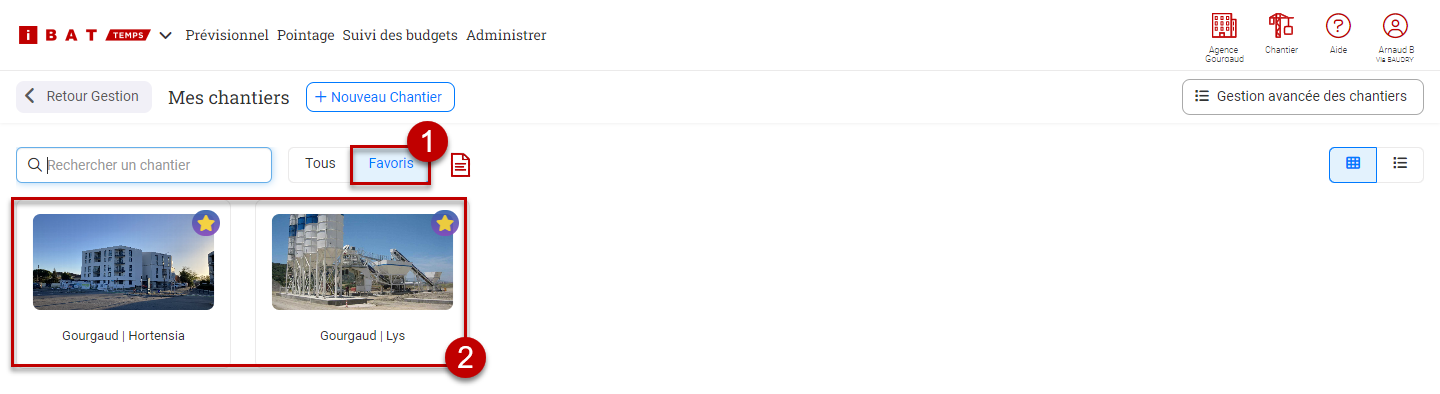Switch to list view
Screen dimensions: 1440x394
point(1400,164)
